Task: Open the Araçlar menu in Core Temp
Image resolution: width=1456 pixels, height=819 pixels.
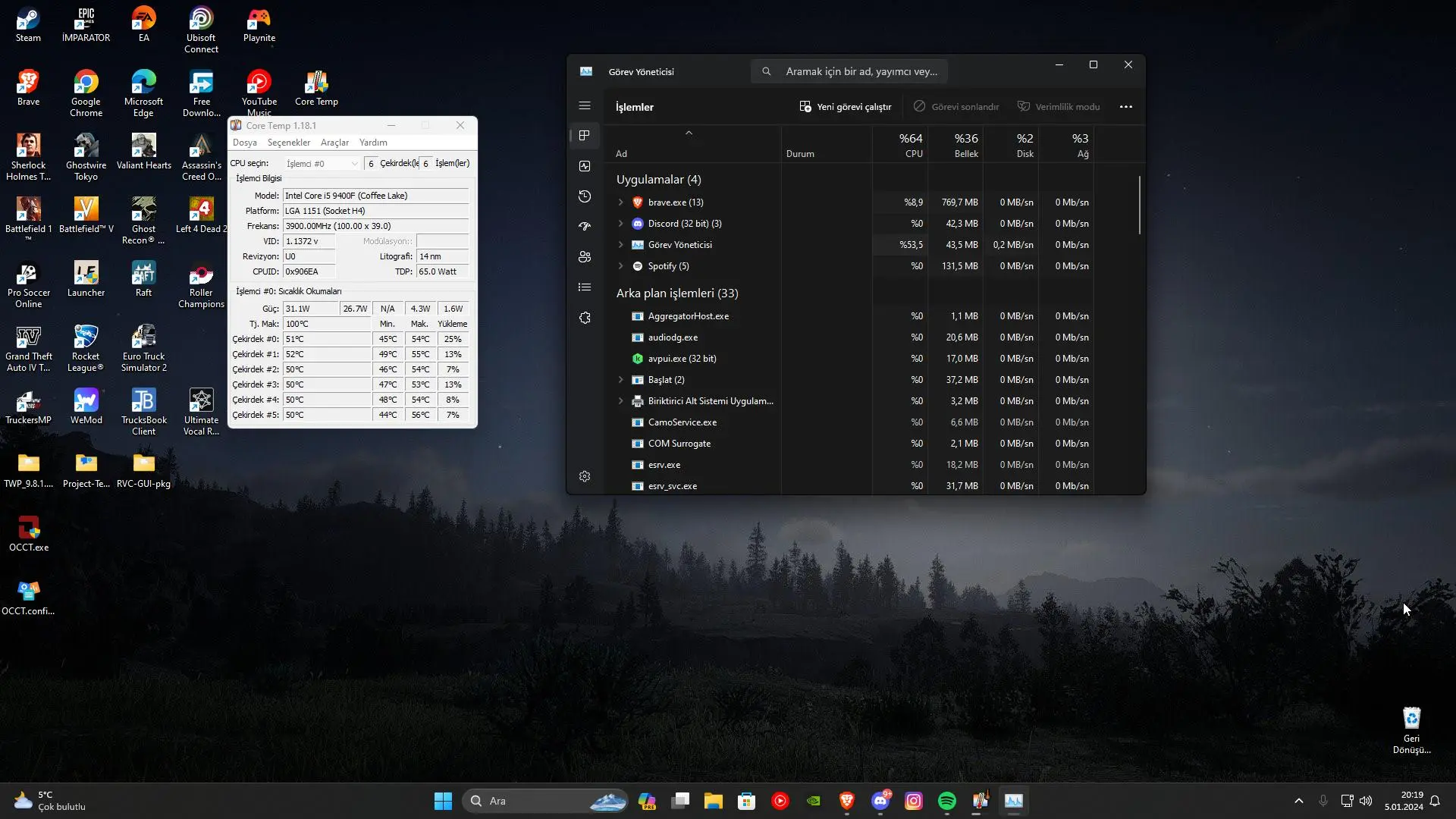Action: coord(334,143)
